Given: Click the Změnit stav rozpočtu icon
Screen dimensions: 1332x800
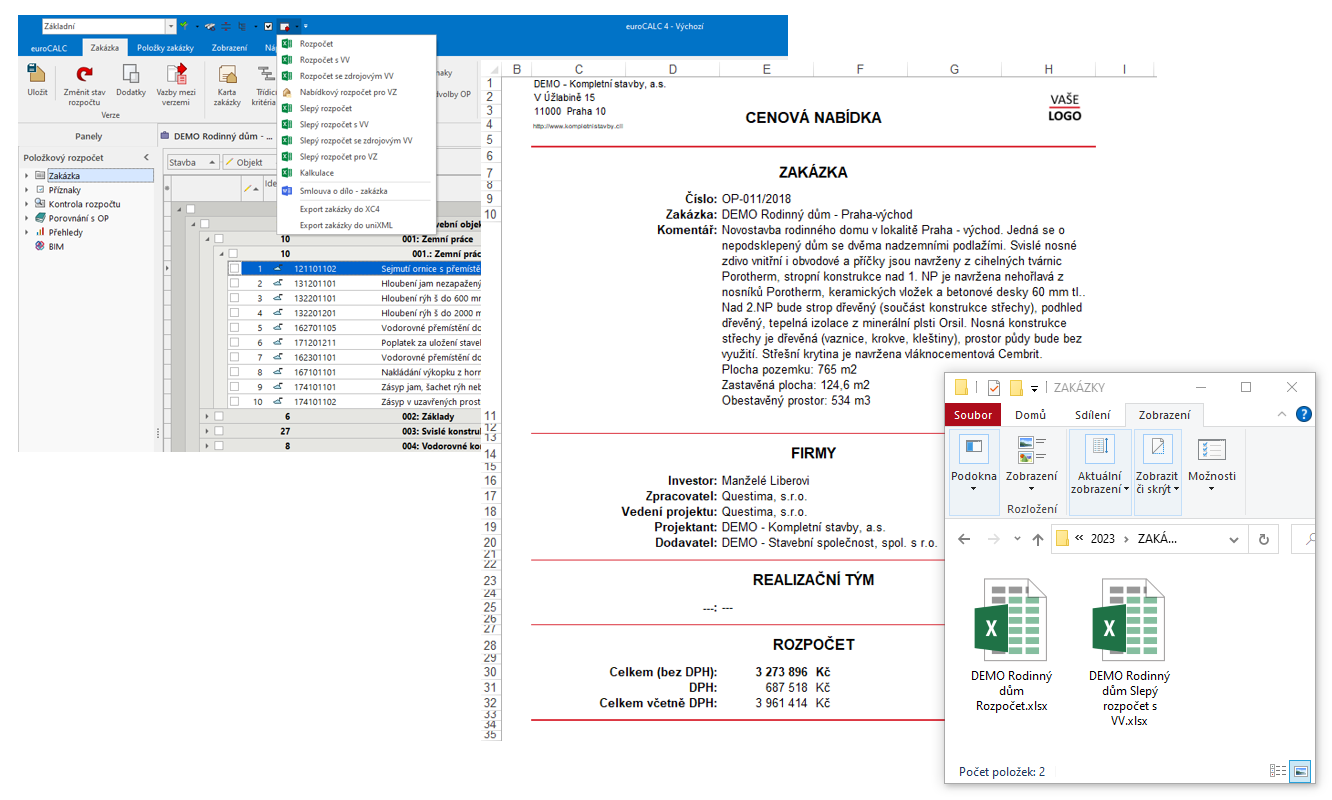Looking at the screenshot, I should pos(85,74).
